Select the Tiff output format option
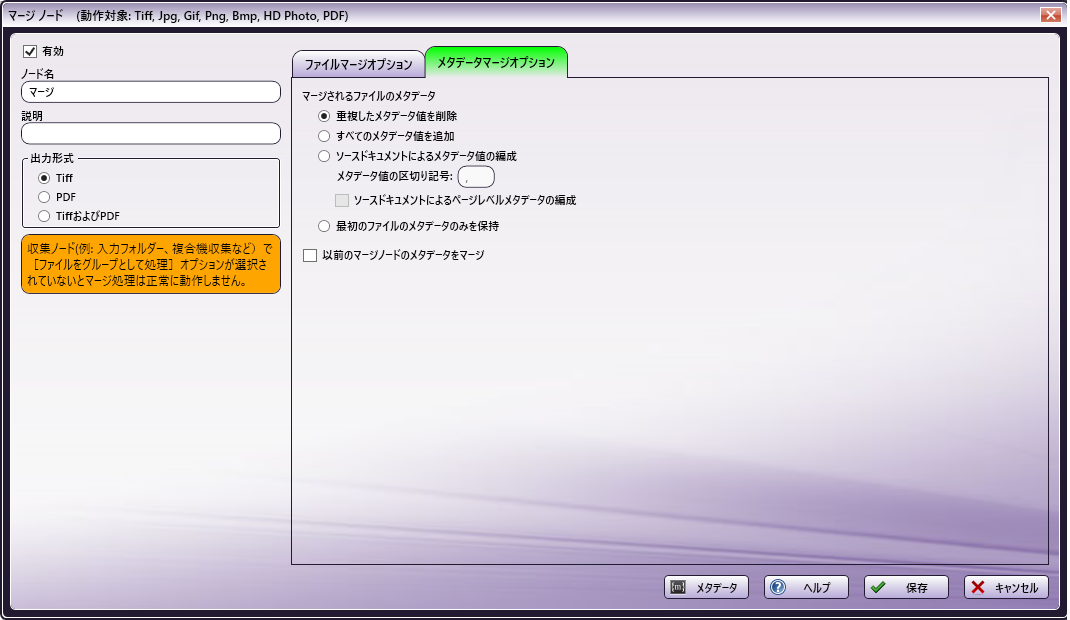 [43, 177]
